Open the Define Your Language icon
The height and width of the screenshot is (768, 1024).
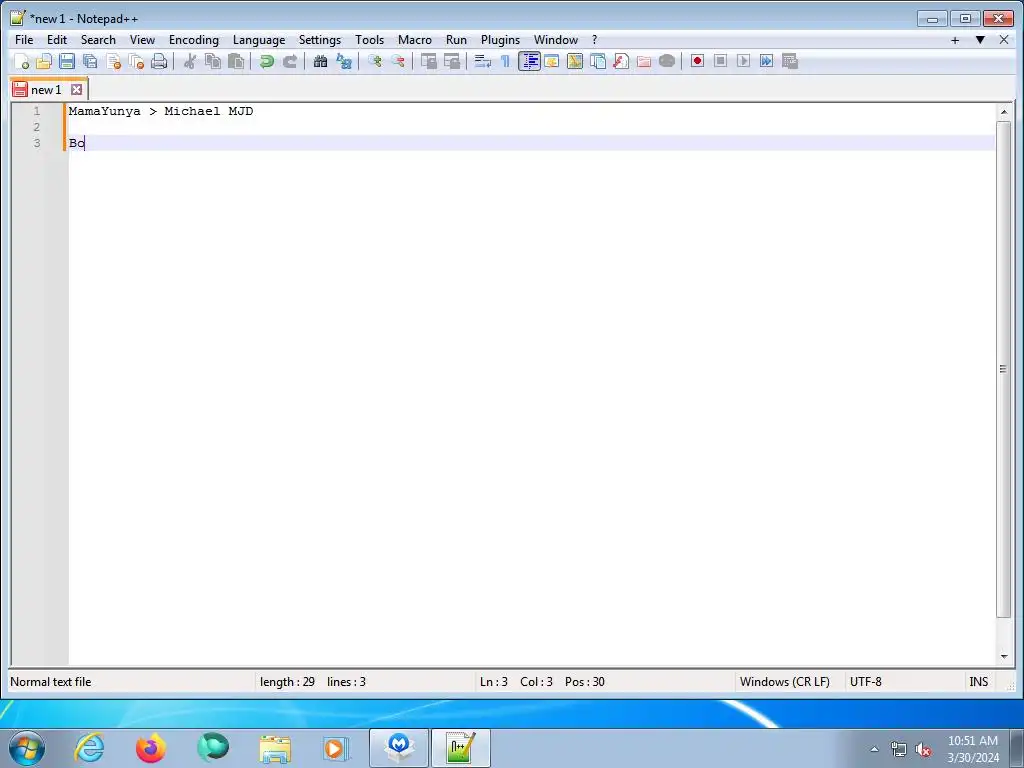[552, 61]
